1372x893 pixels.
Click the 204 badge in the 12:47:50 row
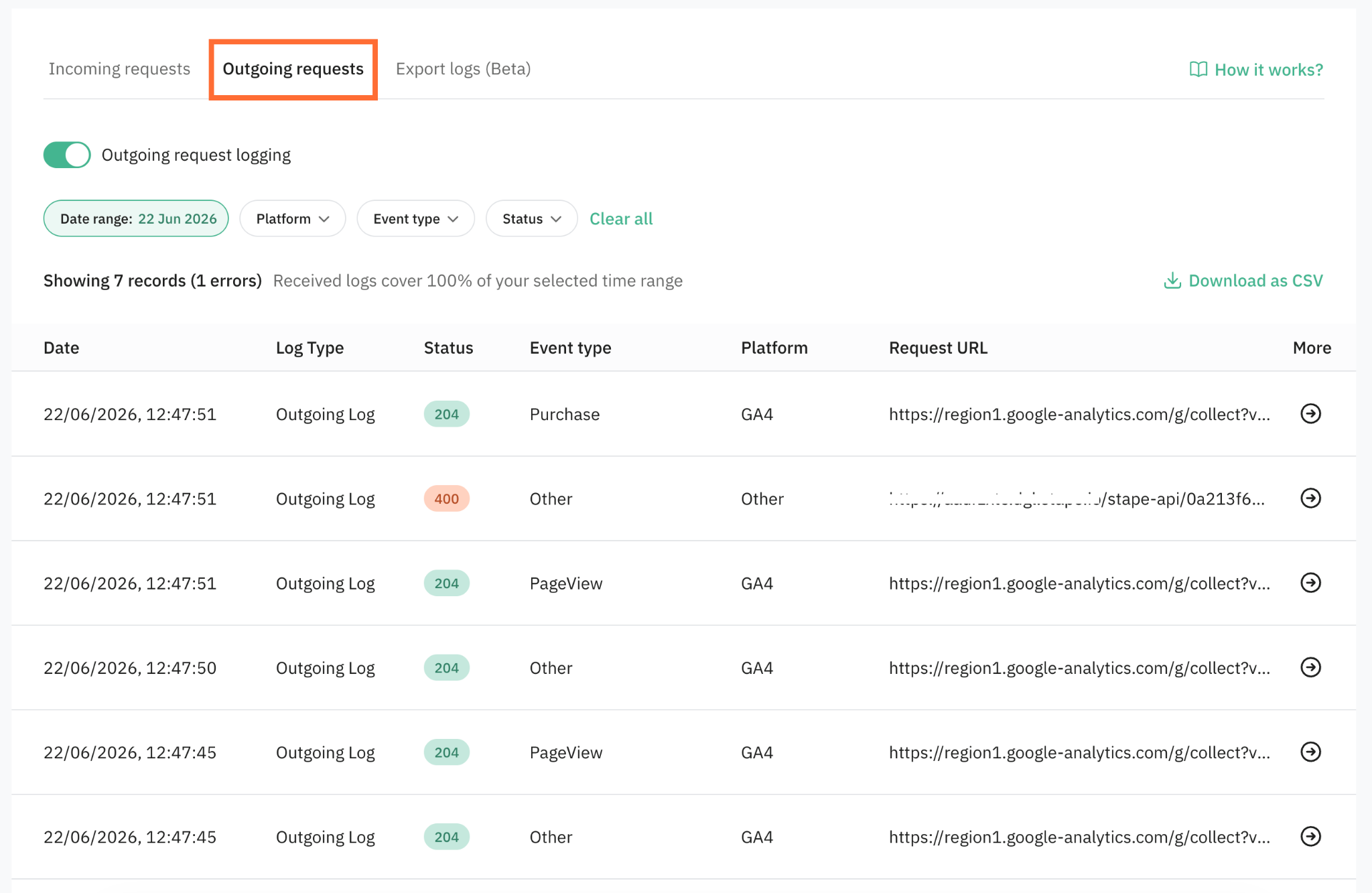[446, 667]
